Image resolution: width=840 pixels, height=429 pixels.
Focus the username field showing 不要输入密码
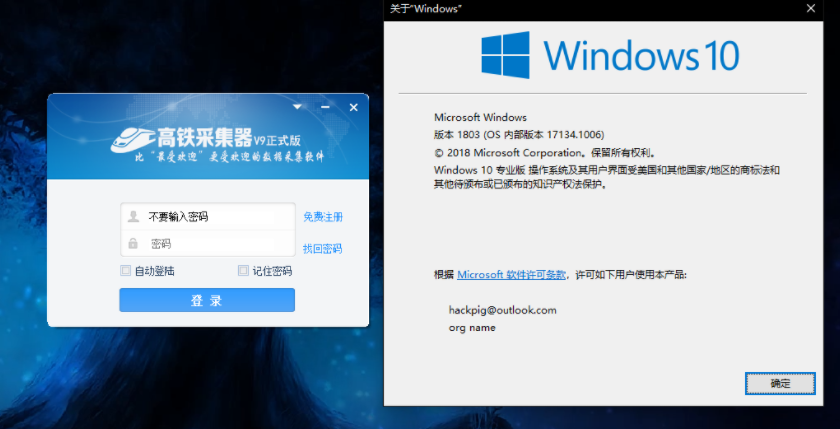pyautogui.click(x=215, y=216)
